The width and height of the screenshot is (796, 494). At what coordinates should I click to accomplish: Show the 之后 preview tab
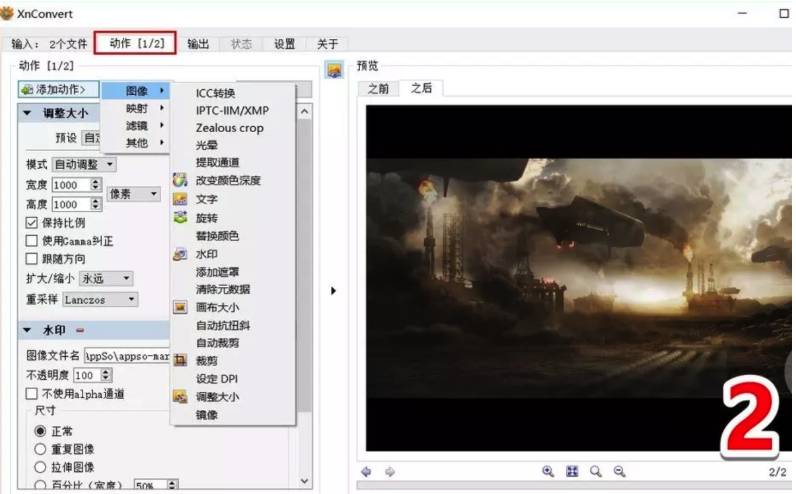pyautogui.click(x=421, y=88)
